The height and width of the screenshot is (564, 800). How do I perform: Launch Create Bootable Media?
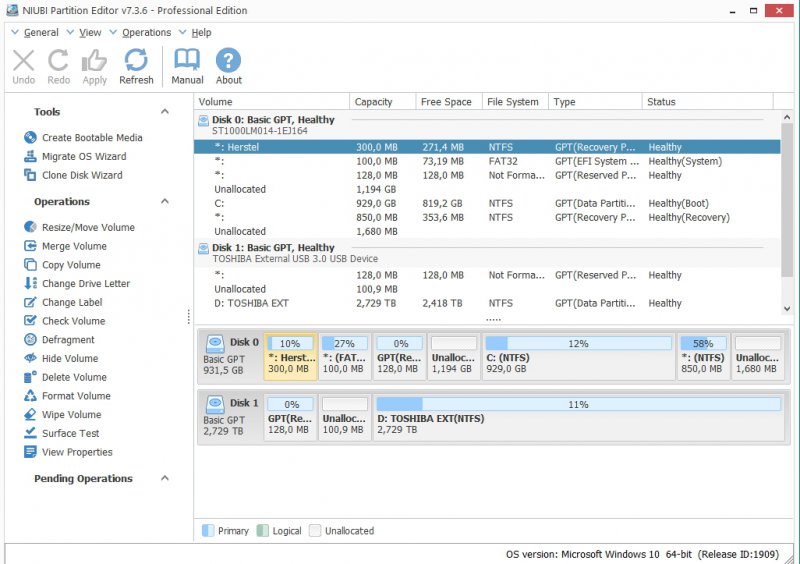[x=92, y=138]
